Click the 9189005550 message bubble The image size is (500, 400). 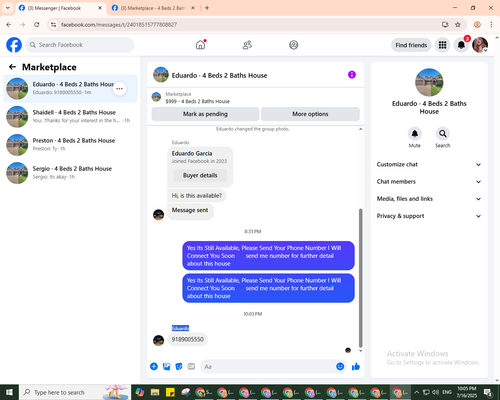click(187, 339)
